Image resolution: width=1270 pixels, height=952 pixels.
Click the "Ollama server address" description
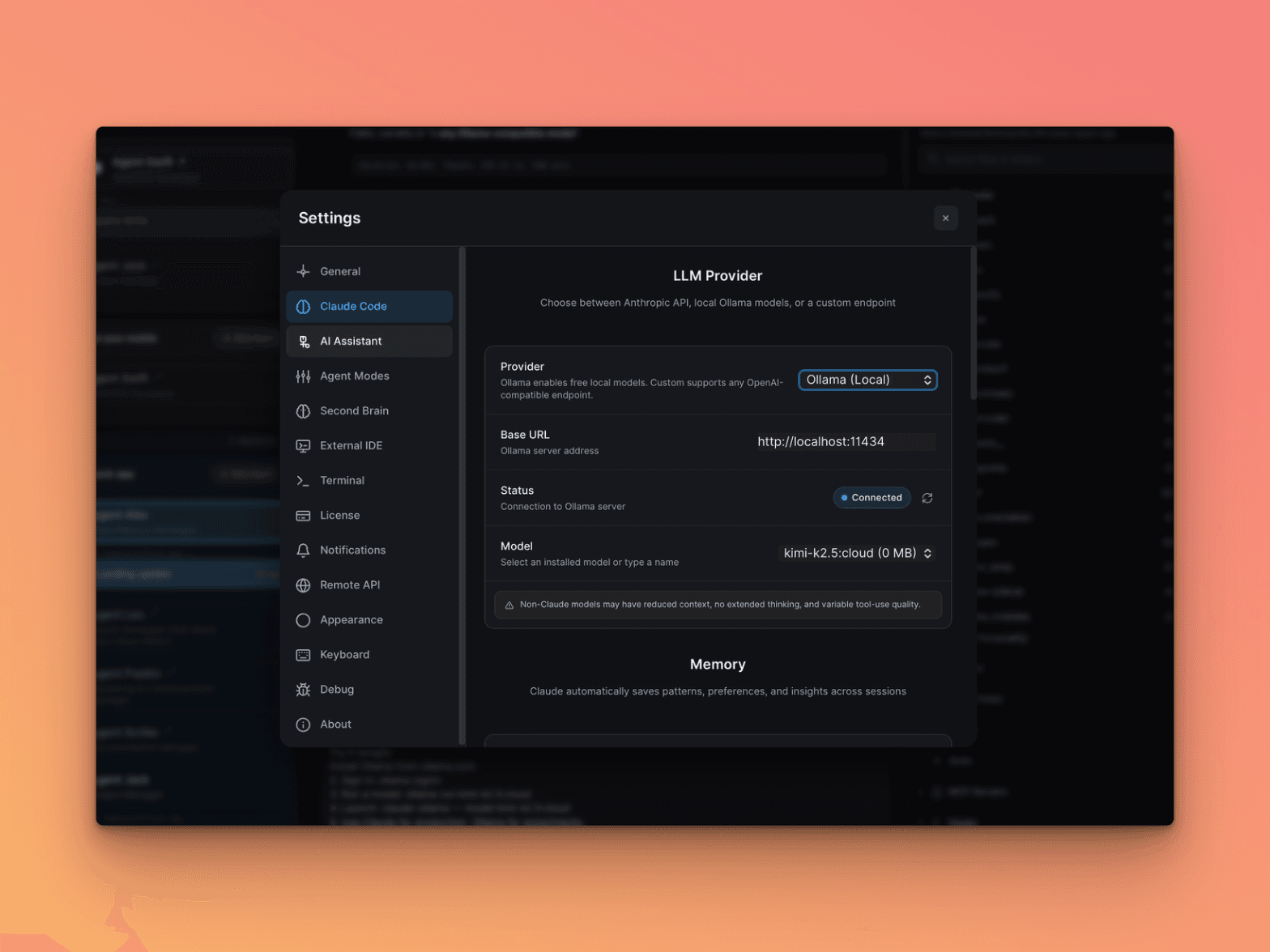point(550,451)
